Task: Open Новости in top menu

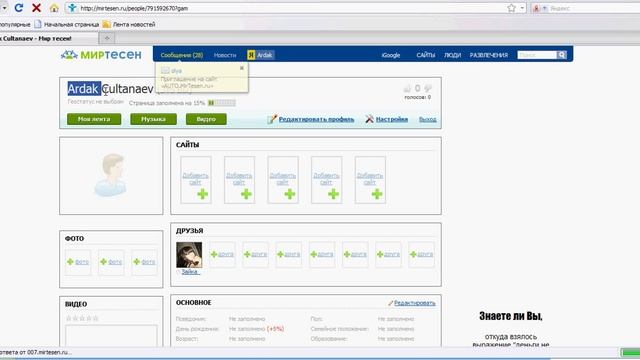Action: coord(225,55)
